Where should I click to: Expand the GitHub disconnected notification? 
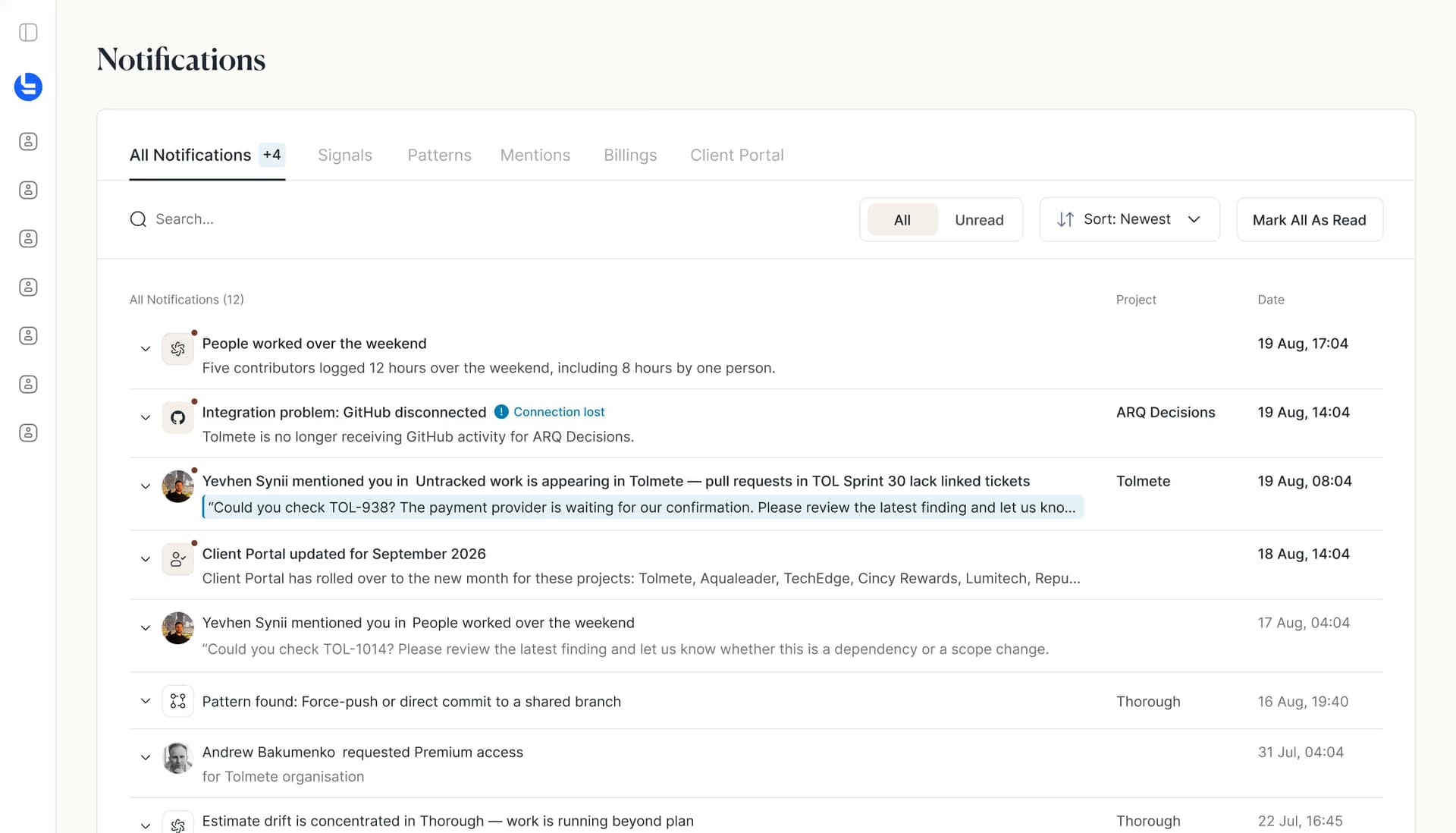tap(146, 417)
